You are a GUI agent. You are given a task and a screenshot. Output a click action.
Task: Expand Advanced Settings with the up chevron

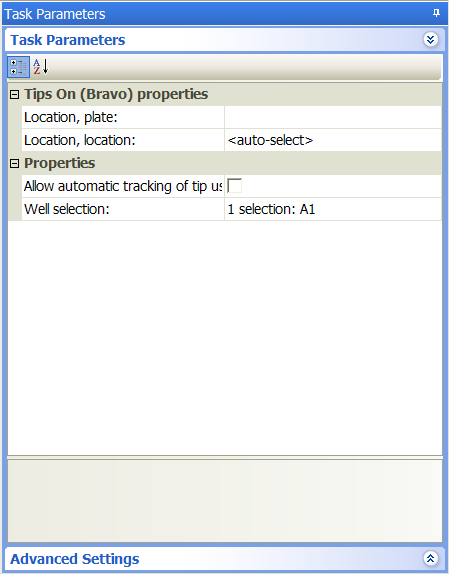tap(431, 558)
